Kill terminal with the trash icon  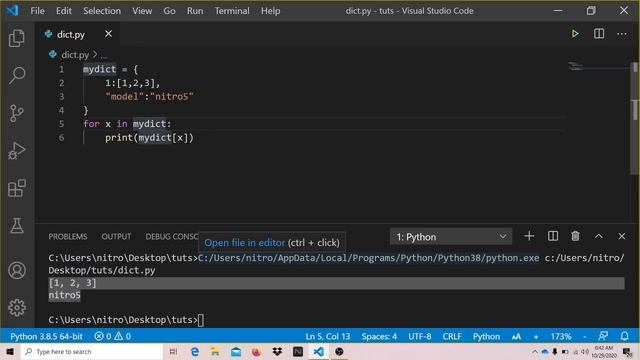(575, 236)
